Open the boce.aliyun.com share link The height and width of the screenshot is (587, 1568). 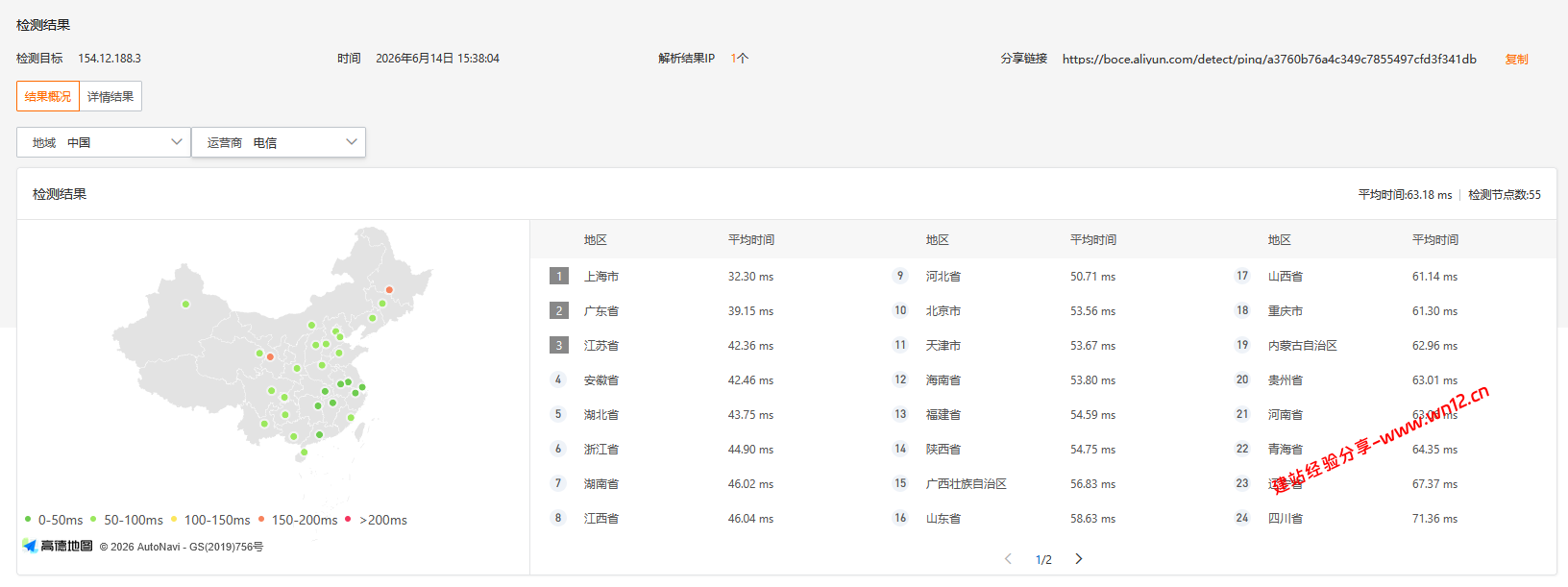tap(1269, 59)
